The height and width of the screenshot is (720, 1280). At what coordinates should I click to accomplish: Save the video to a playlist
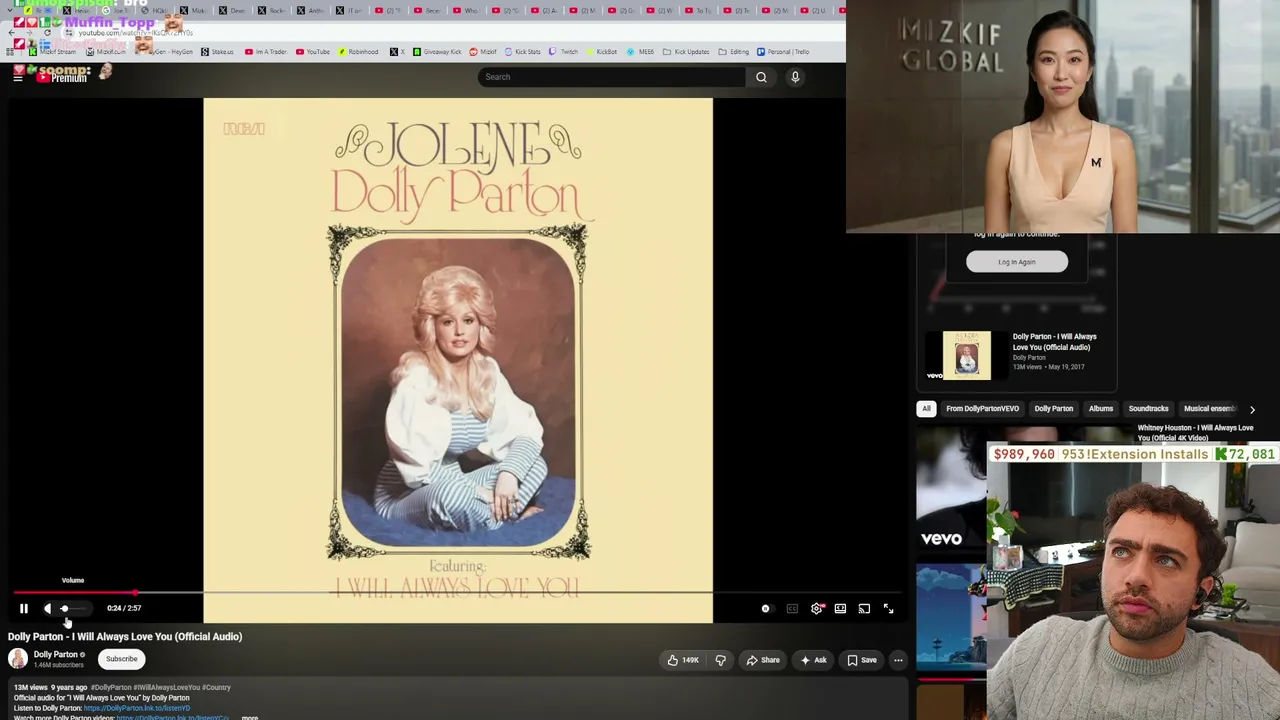tap(862, 660)
